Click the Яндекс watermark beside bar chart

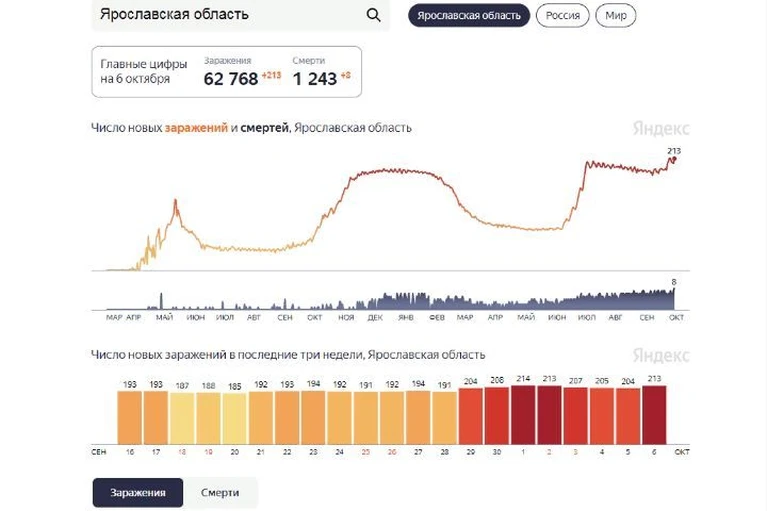[x=661, y=355]
